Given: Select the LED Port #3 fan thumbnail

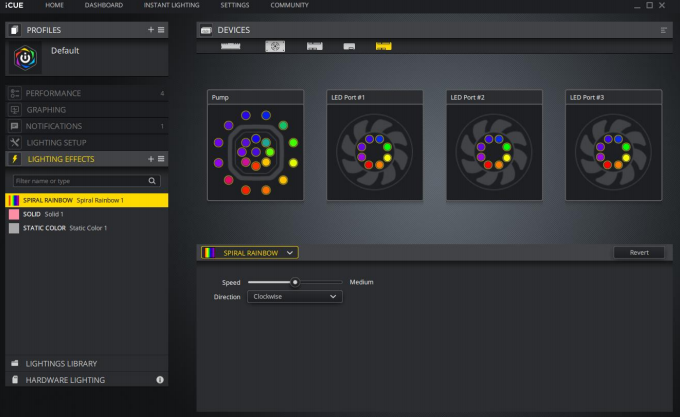Looking at the screenshot, I should pyautogui.click(x=614, y=145).
